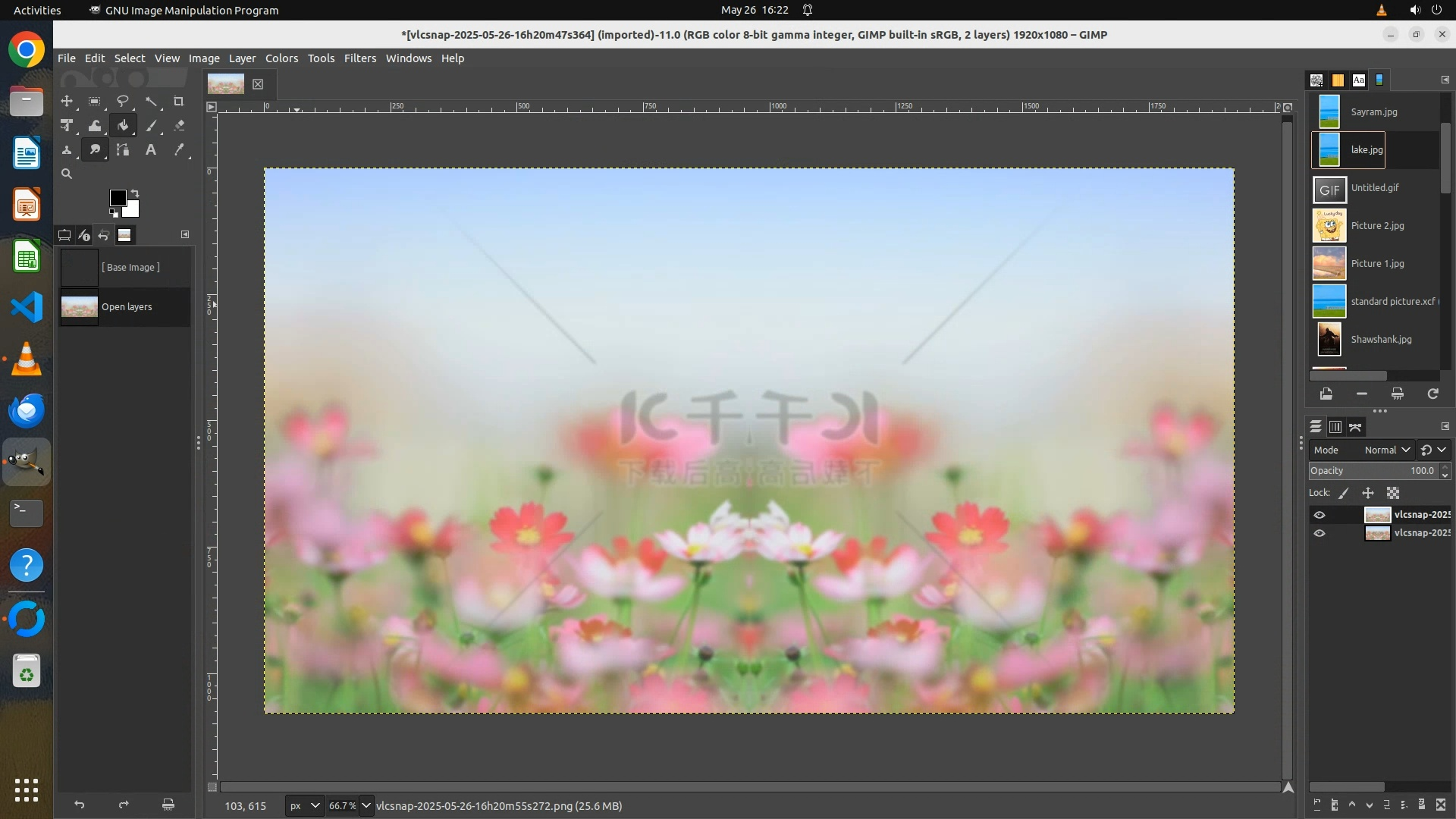Click the black foreground color swatch

click(x=118, y=198)
